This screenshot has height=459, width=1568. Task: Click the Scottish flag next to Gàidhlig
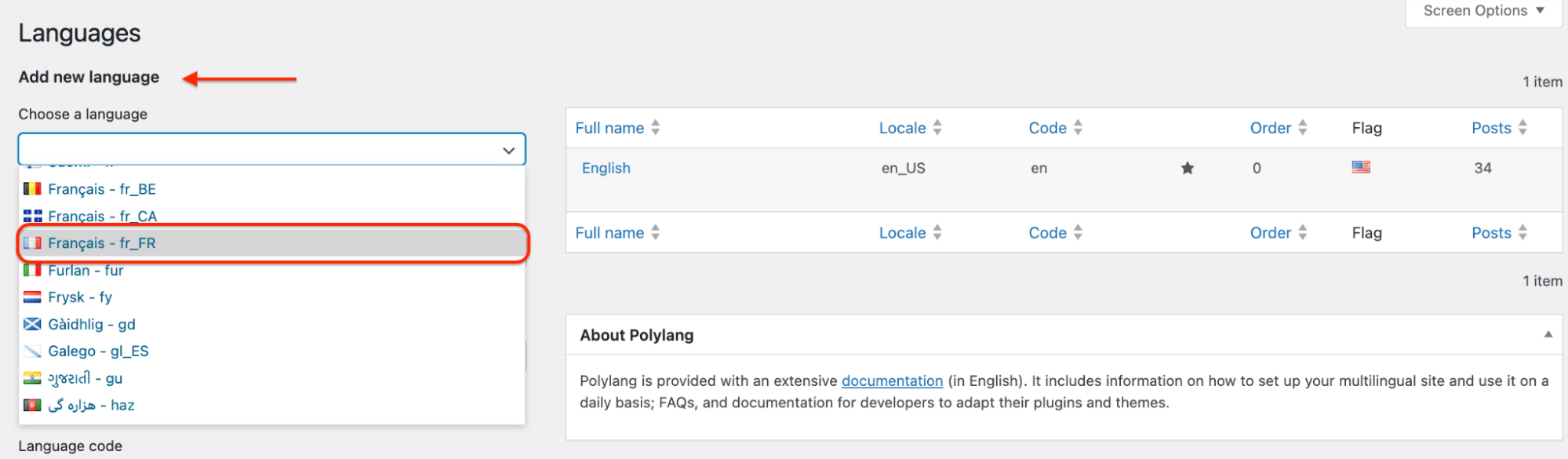(x=32, y=324)
